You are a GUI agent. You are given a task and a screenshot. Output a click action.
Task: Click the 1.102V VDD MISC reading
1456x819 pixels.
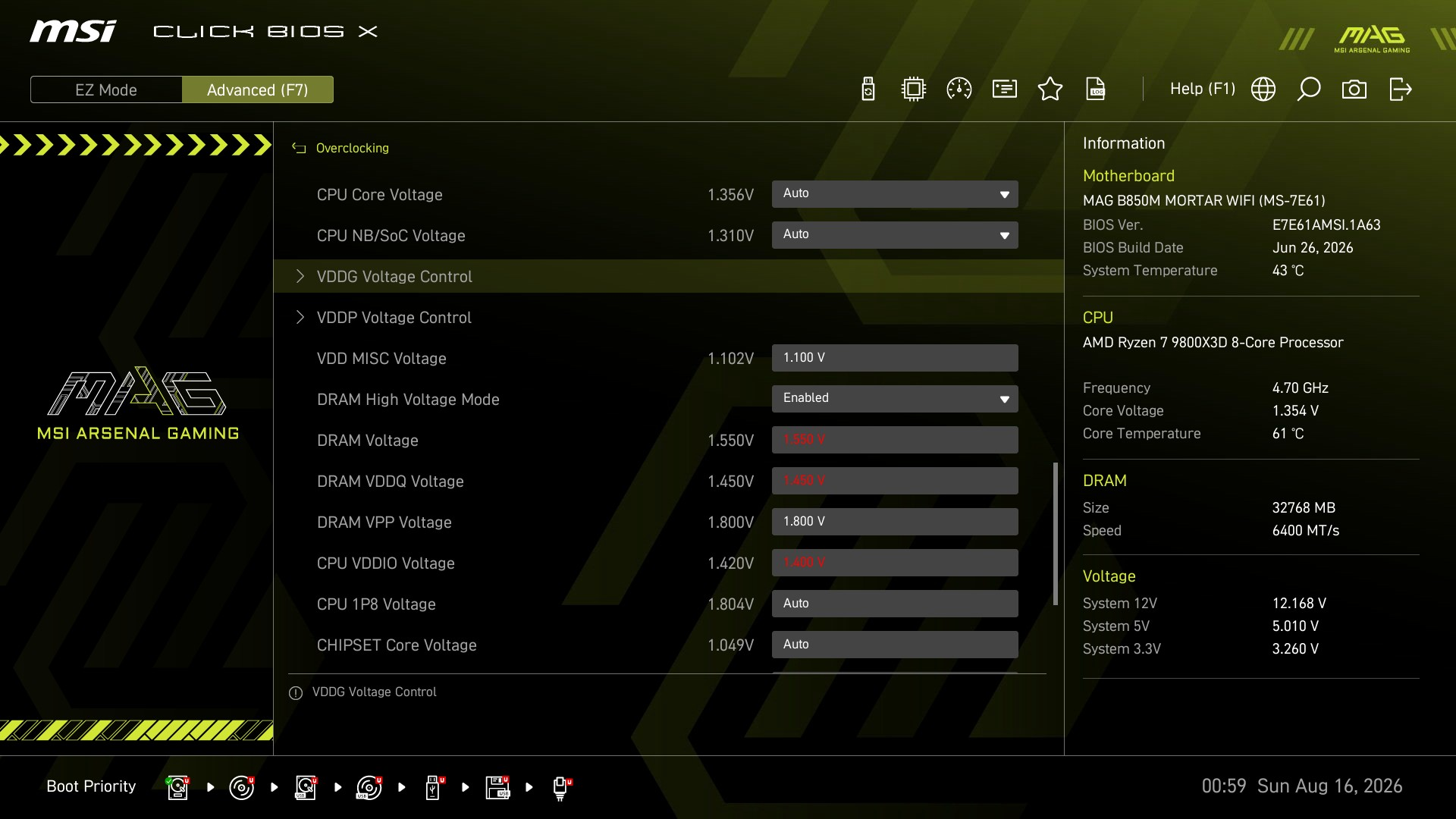point(730,359)
